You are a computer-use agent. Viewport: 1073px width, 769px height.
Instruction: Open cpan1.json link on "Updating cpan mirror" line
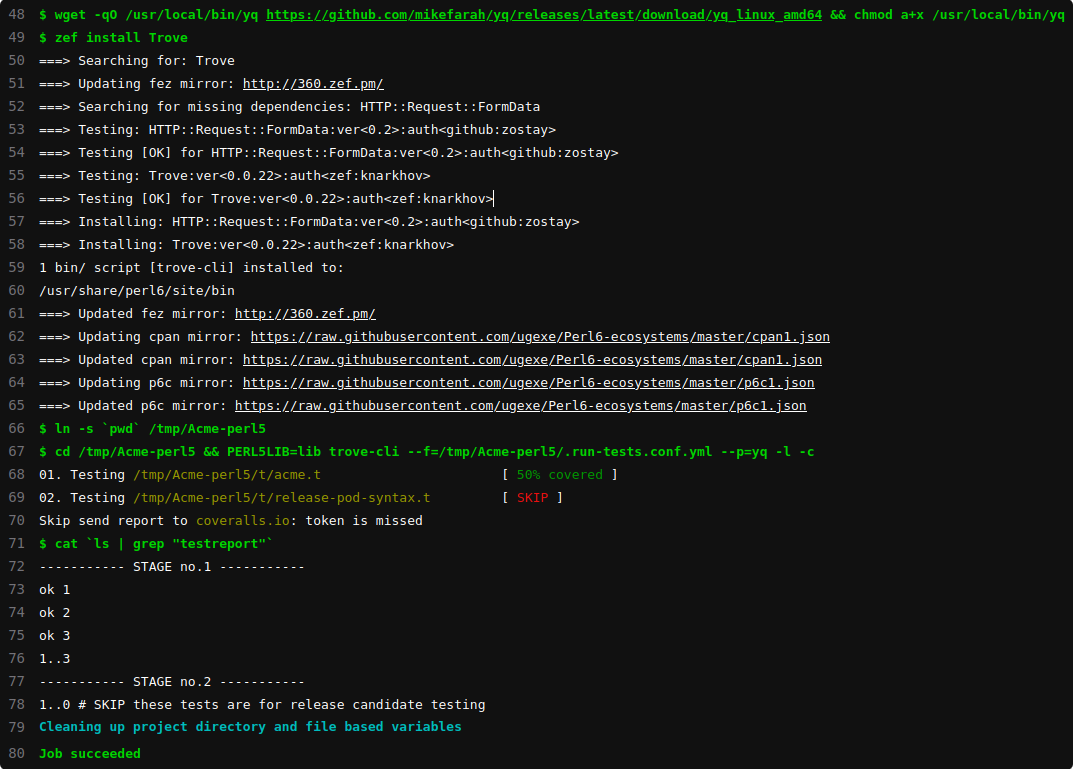[x=540, y=337]
